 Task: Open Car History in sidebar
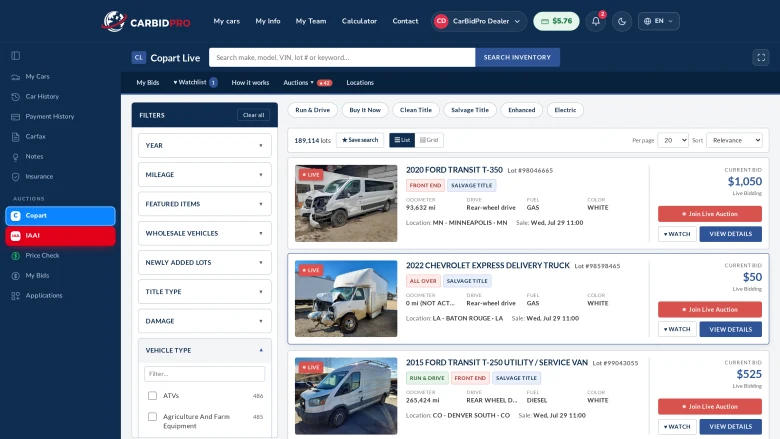point(42,96)
